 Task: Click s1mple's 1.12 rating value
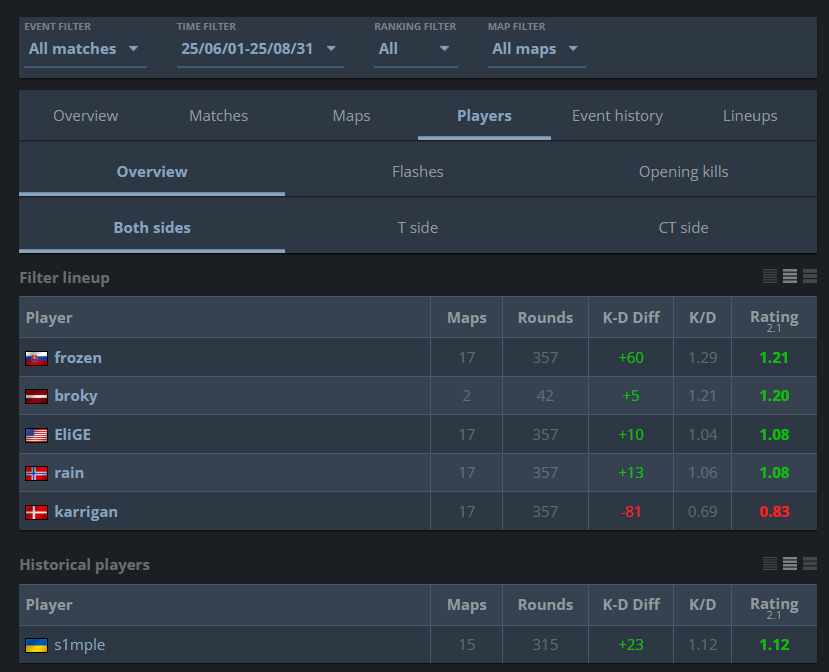pyautogui.click(x=774, y=645)
